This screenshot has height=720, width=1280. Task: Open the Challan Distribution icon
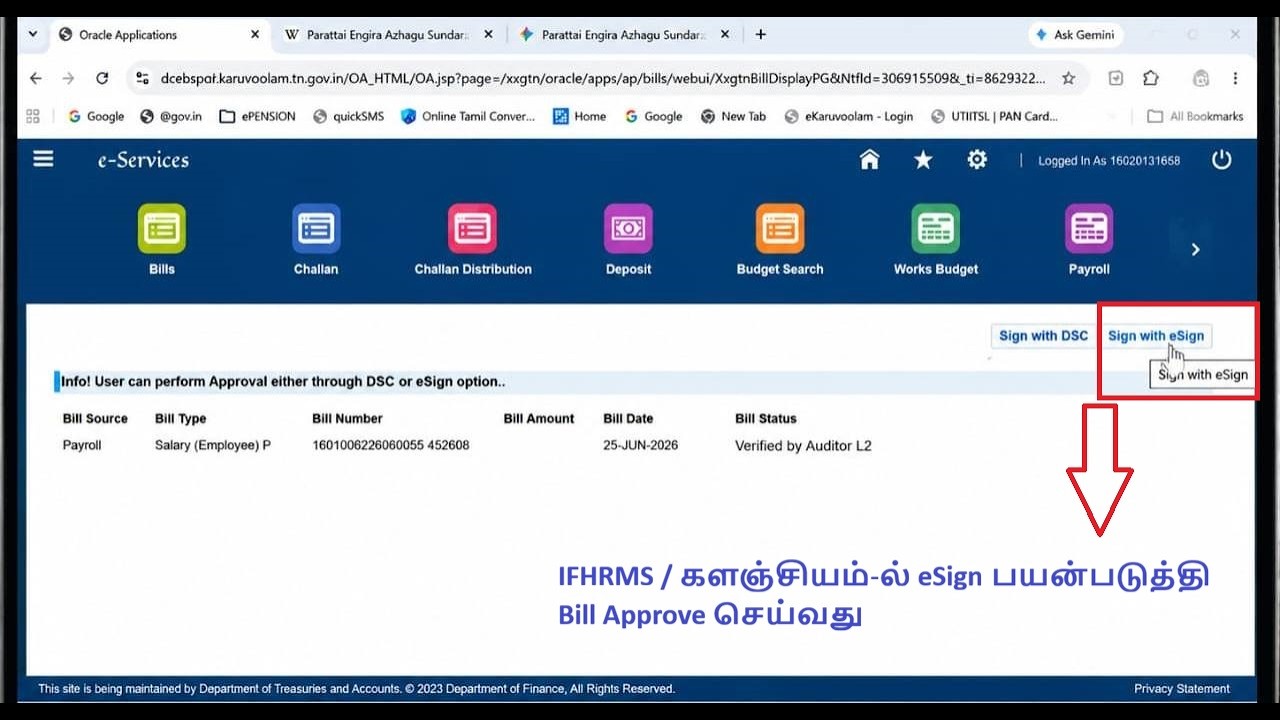472,228
